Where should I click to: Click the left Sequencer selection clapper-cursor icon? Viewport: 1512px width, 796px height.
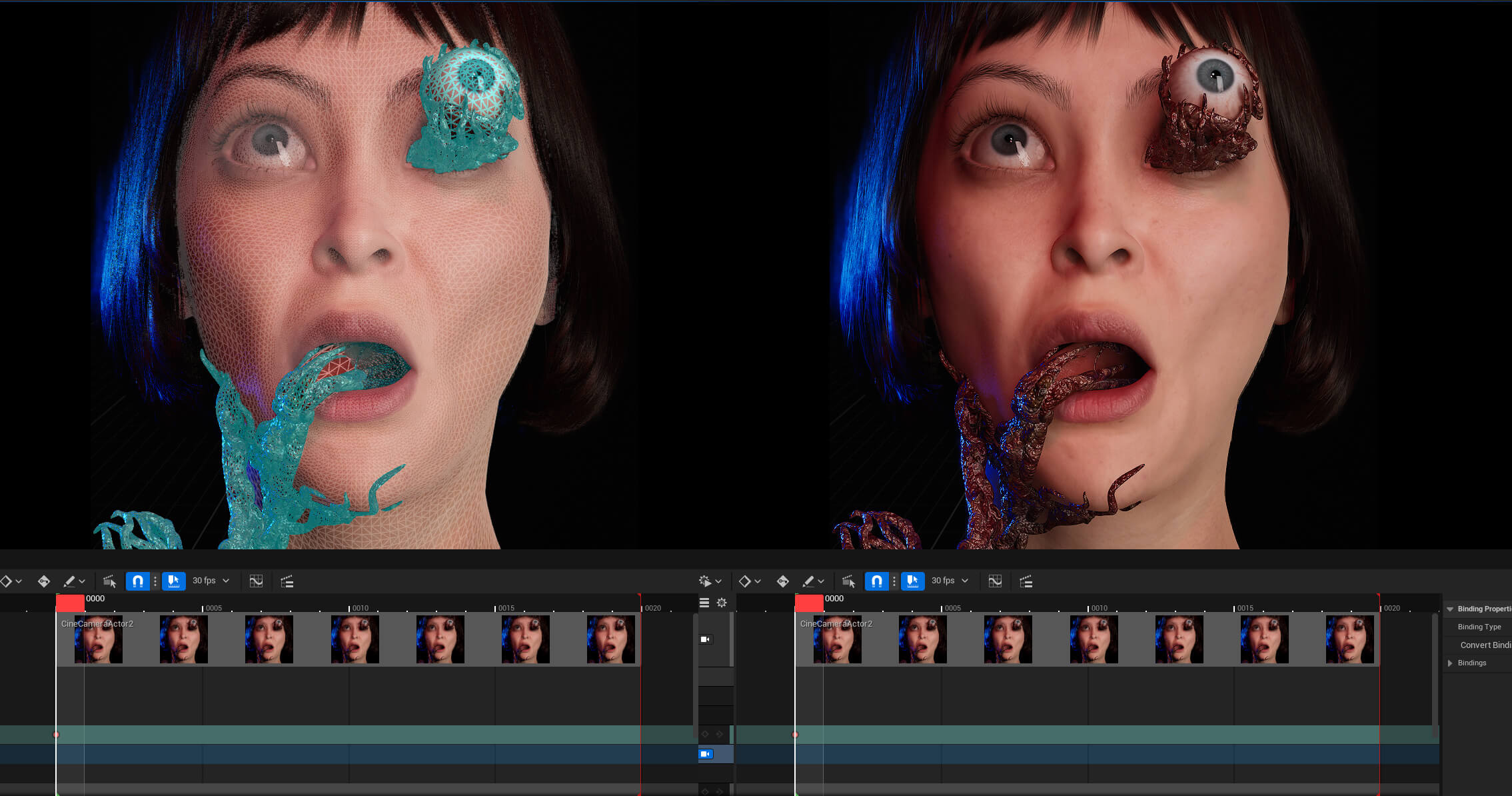[110, 581]
